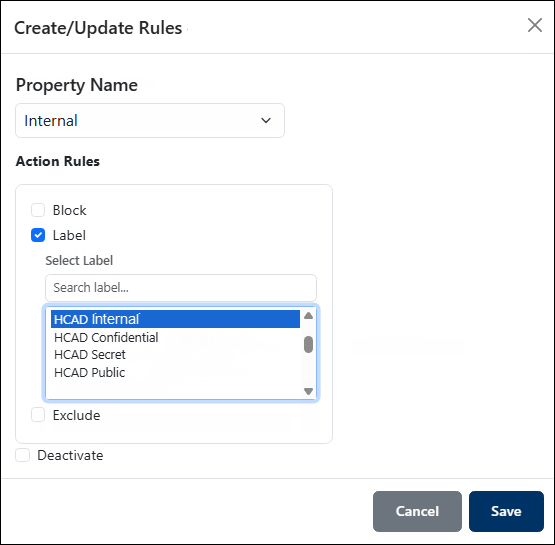Cancel the rule changes

[x=417, y=511]
